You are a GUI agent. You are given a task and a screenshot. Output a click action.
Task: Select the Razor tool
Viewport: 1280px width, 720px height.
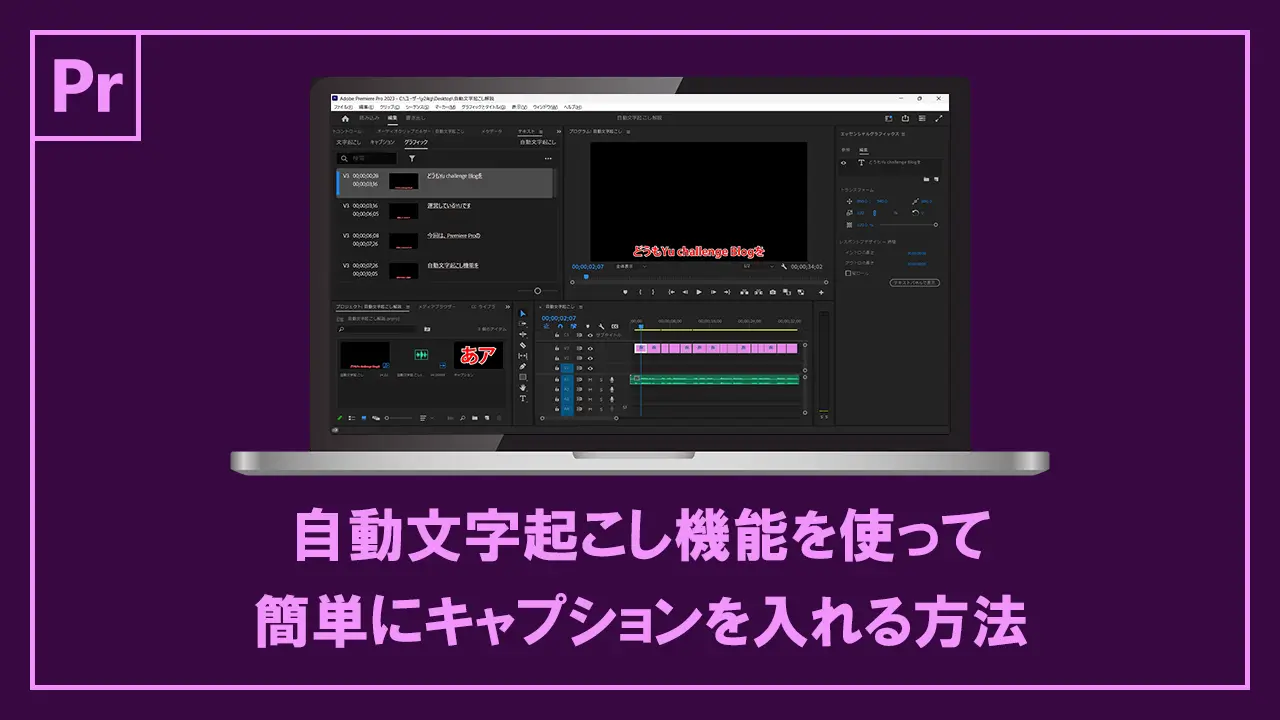[522, 345]
